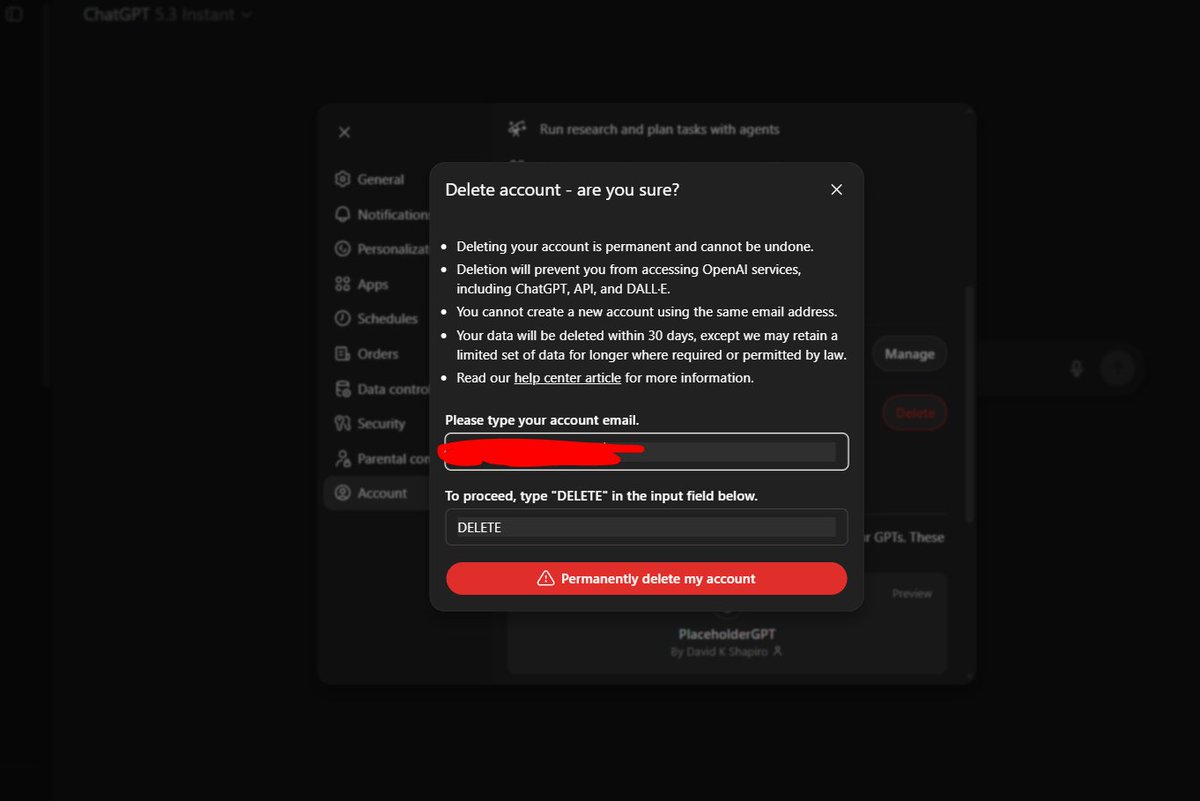Click the DELETE confirmation input field
The image size is (1200, 801).
point(646,527)
